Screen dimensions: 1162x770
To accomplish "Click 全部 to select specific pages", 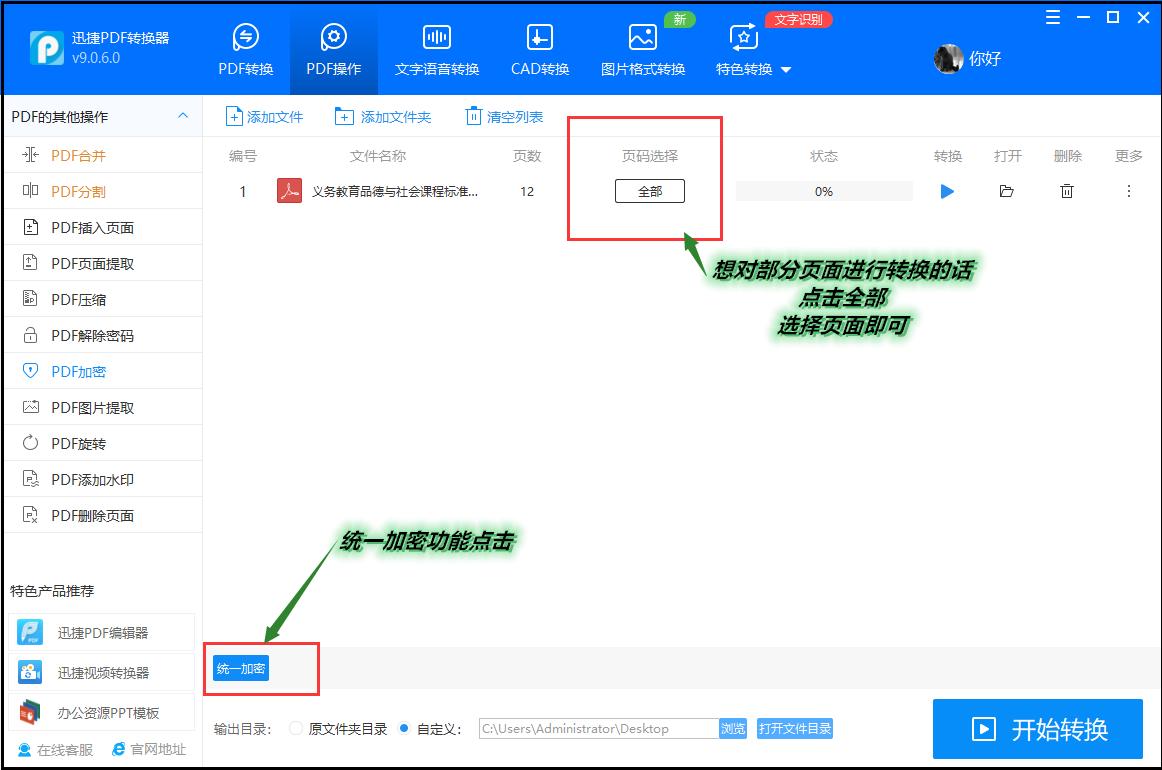I will click(x=649, y=190).
